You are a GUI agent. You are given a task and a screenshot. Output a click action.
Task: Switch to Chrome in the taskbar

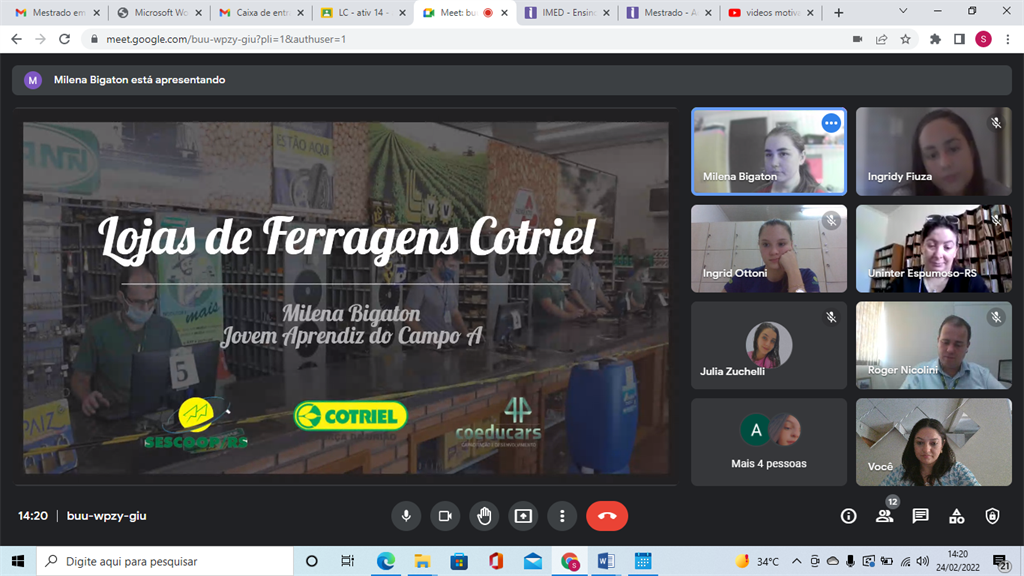click(x=569, y=561)
